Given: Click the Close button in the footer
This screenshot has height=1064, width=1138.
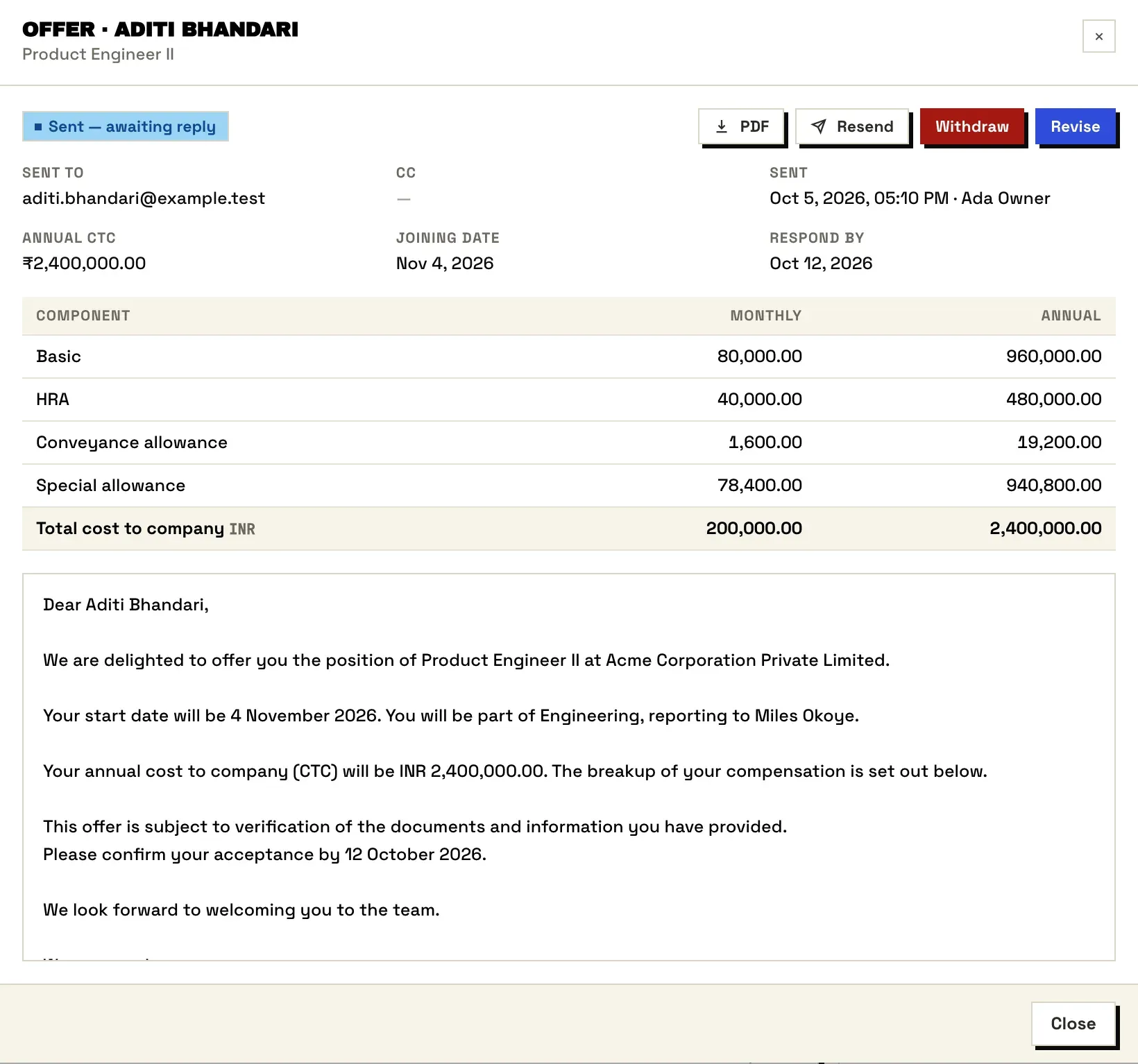Looking at the screenshot, I should [1073, 1023].
